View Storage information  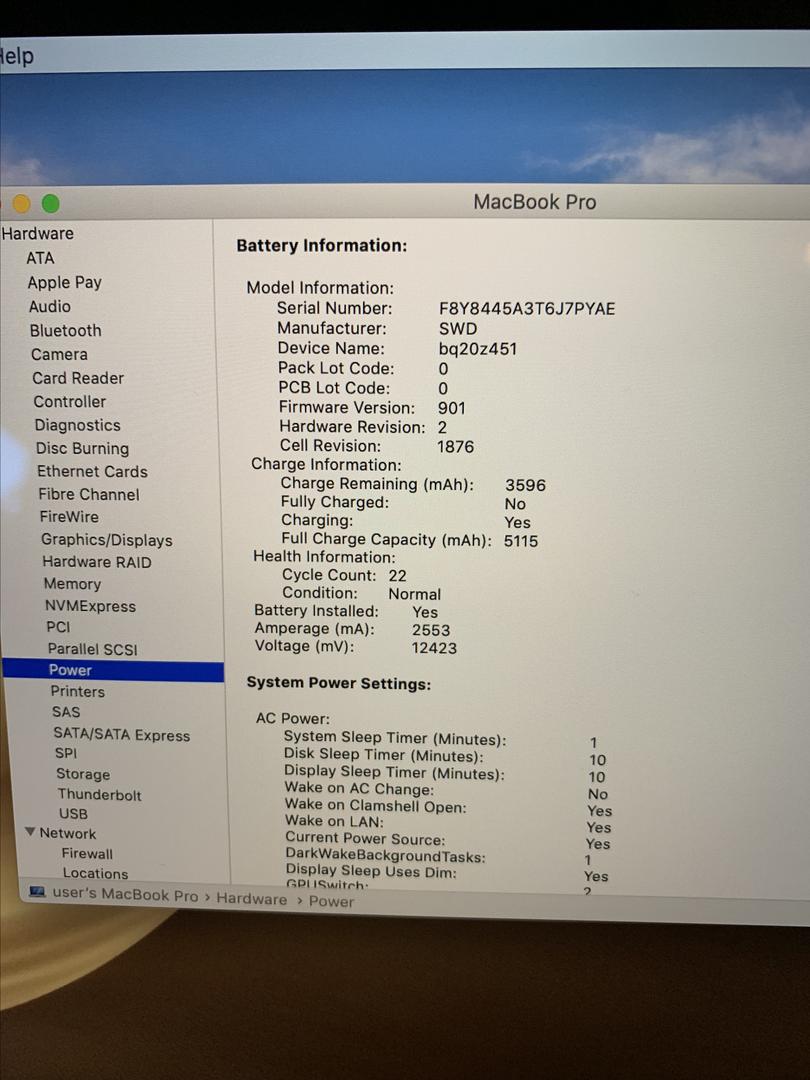click(x=83, y=774)
